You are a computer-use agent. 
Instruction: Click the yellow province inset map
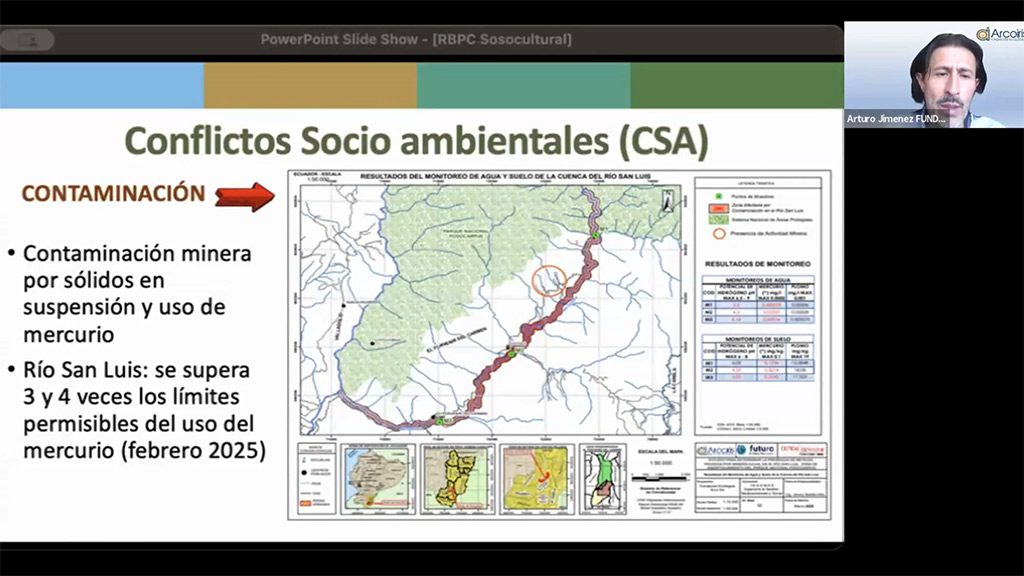[x=457, y=479]
